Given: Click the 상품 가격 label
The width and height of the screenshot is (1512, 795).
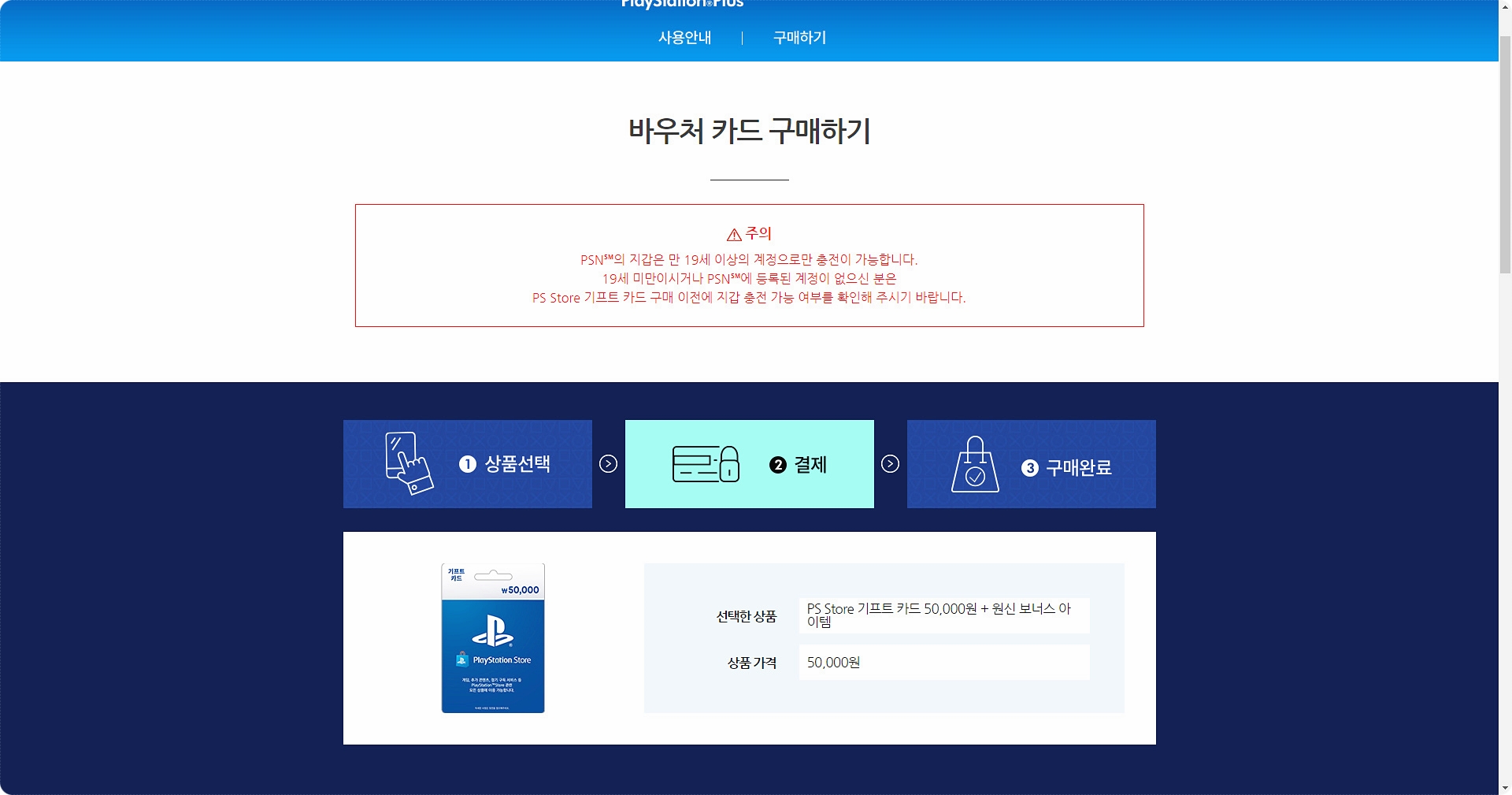Looking at the screenshot, I should tap(752, 663).
